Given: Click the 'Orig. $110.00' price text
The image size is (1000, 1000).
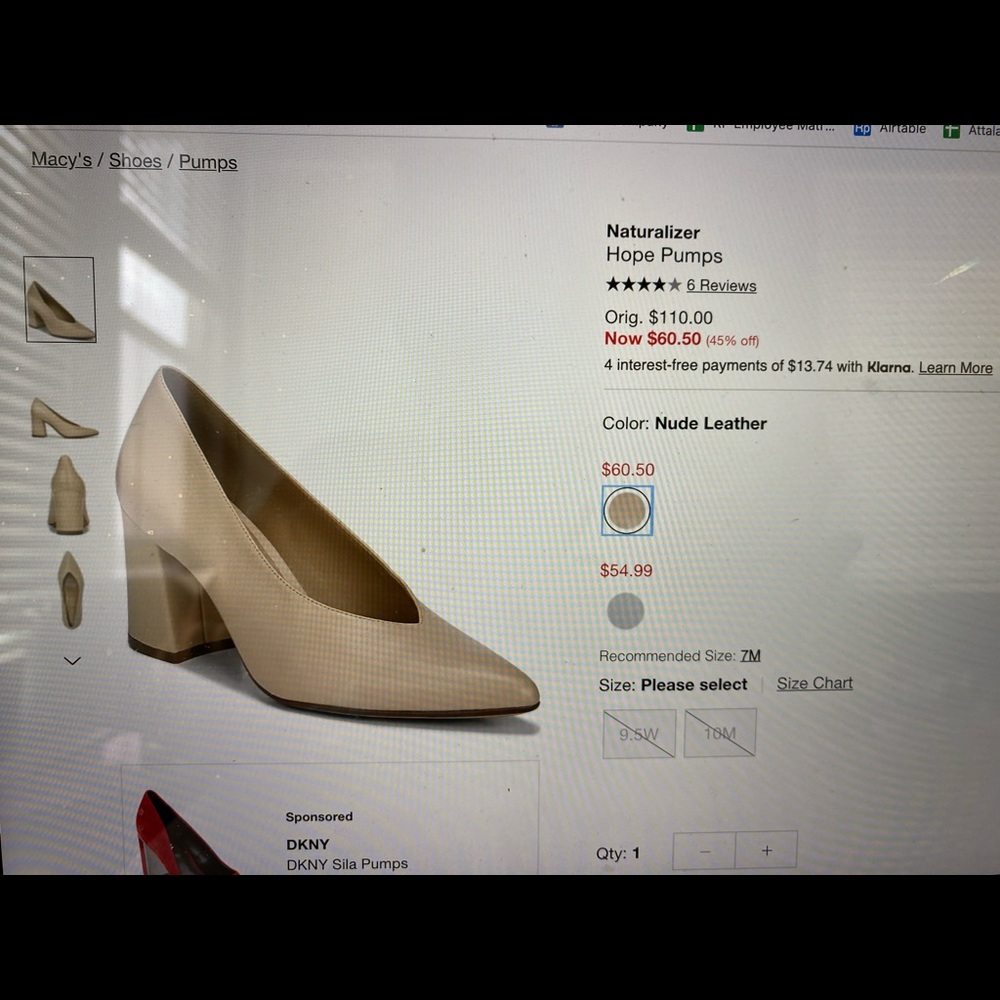Looking at the screenshot, I should pos(659,317).
